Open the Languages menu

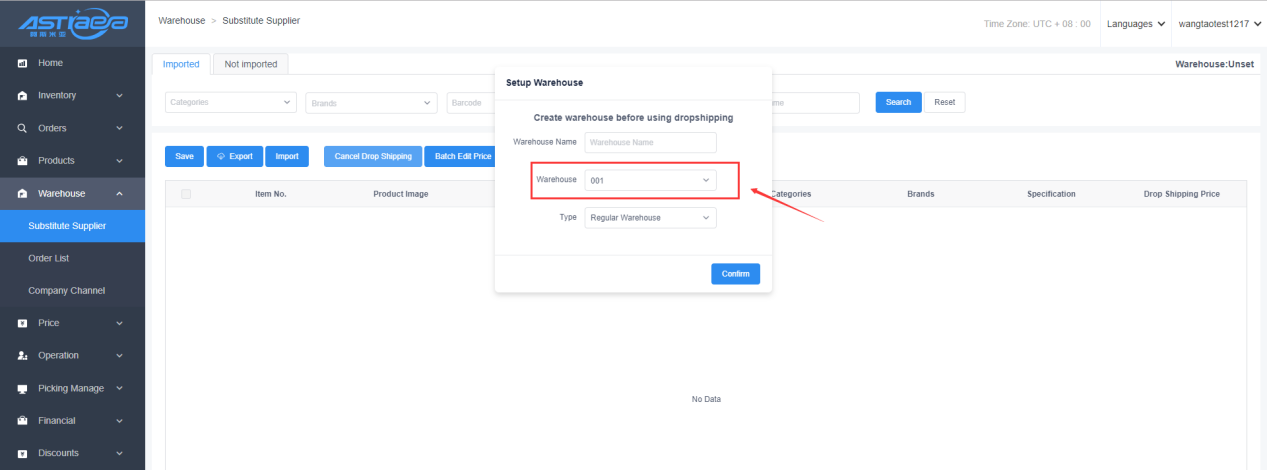pos(1136,23)
